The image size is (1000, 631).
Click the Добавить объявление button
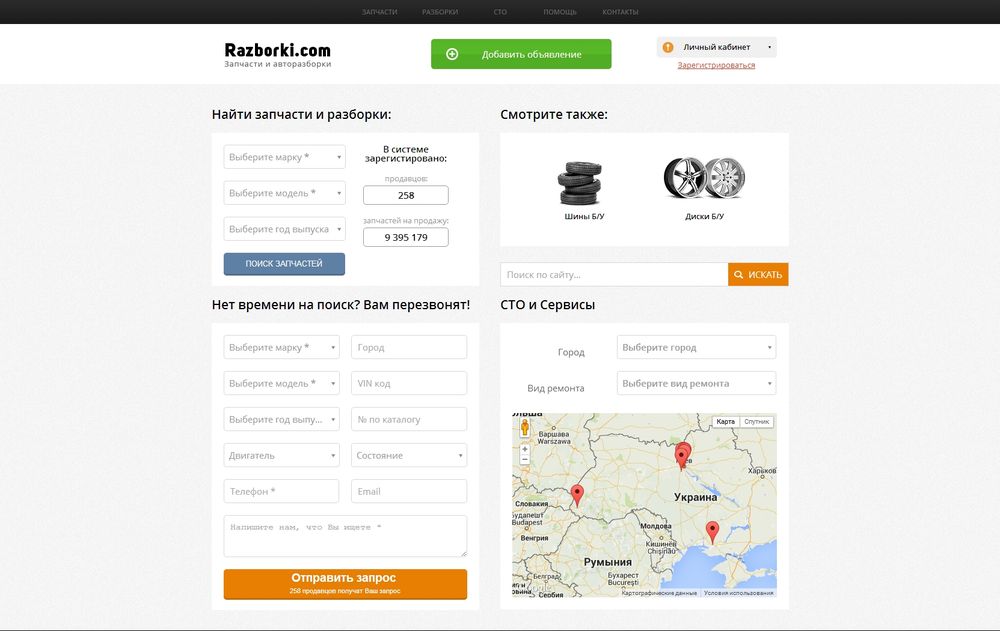[521, 54]
